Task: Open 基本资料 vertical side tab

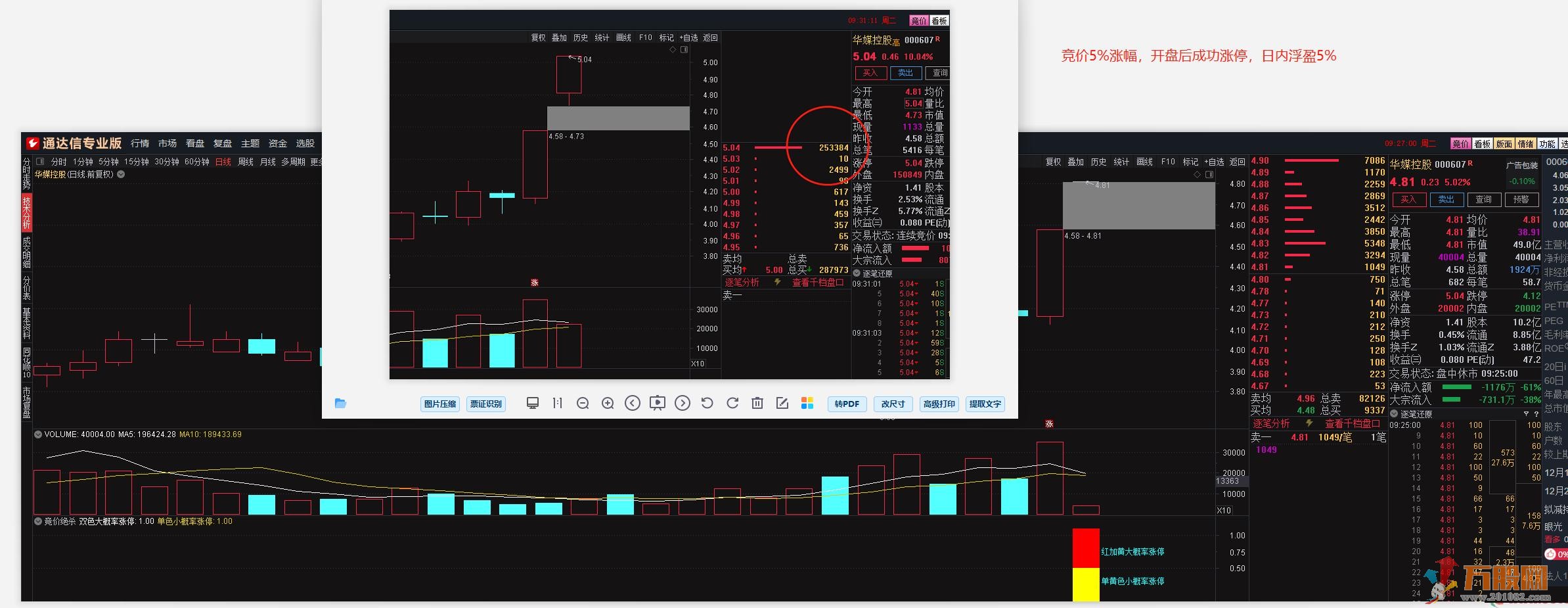Action: [x=27, y=325]
